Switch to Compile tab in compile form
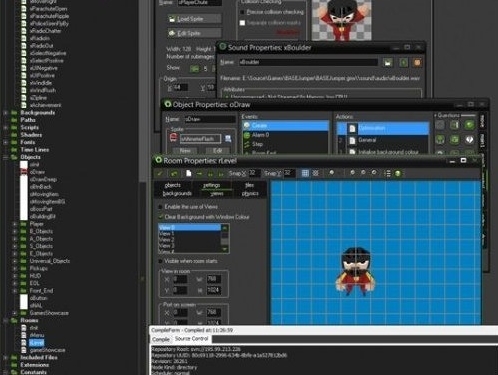Image resolution: width=498 pixels, height=375 pixels. point(161,339)
